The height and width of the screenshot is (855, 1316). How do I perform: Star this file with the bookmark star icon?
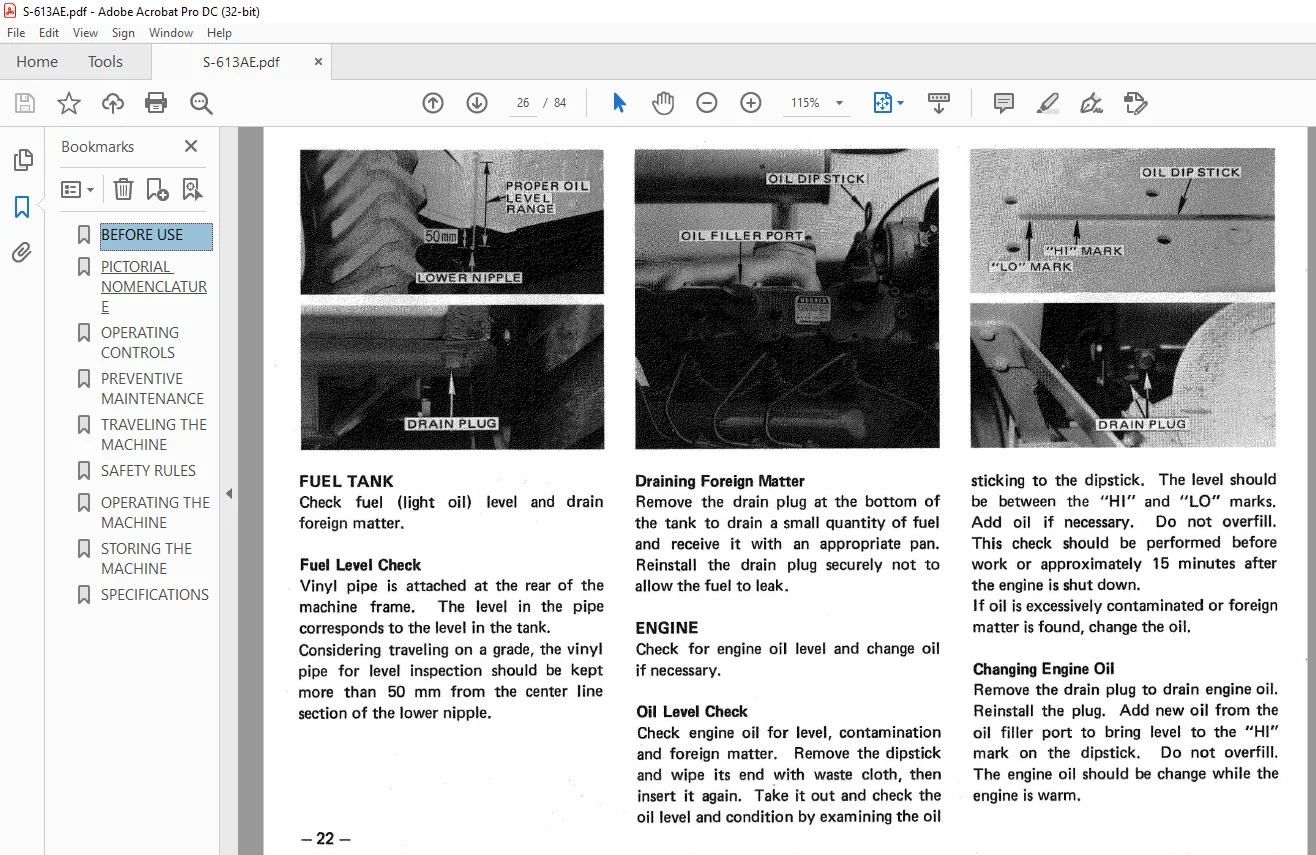(69, 103)
